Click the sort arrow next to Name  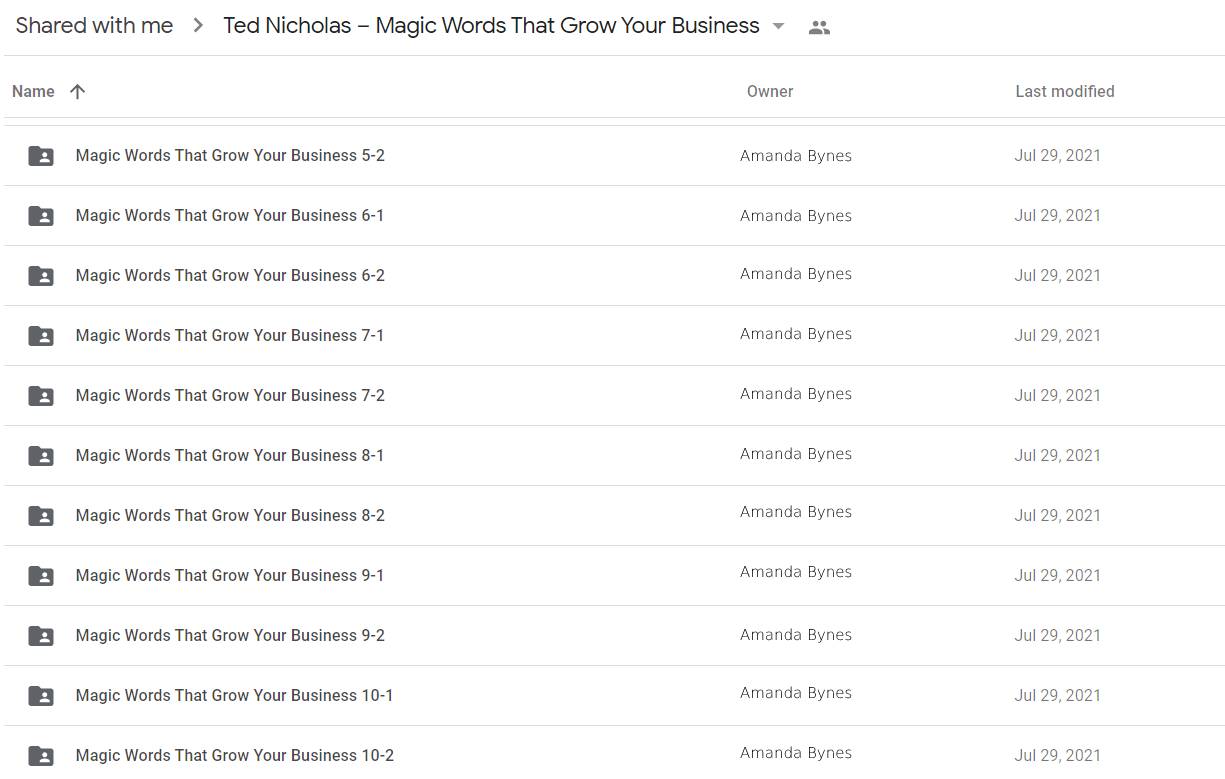point(76,91)
